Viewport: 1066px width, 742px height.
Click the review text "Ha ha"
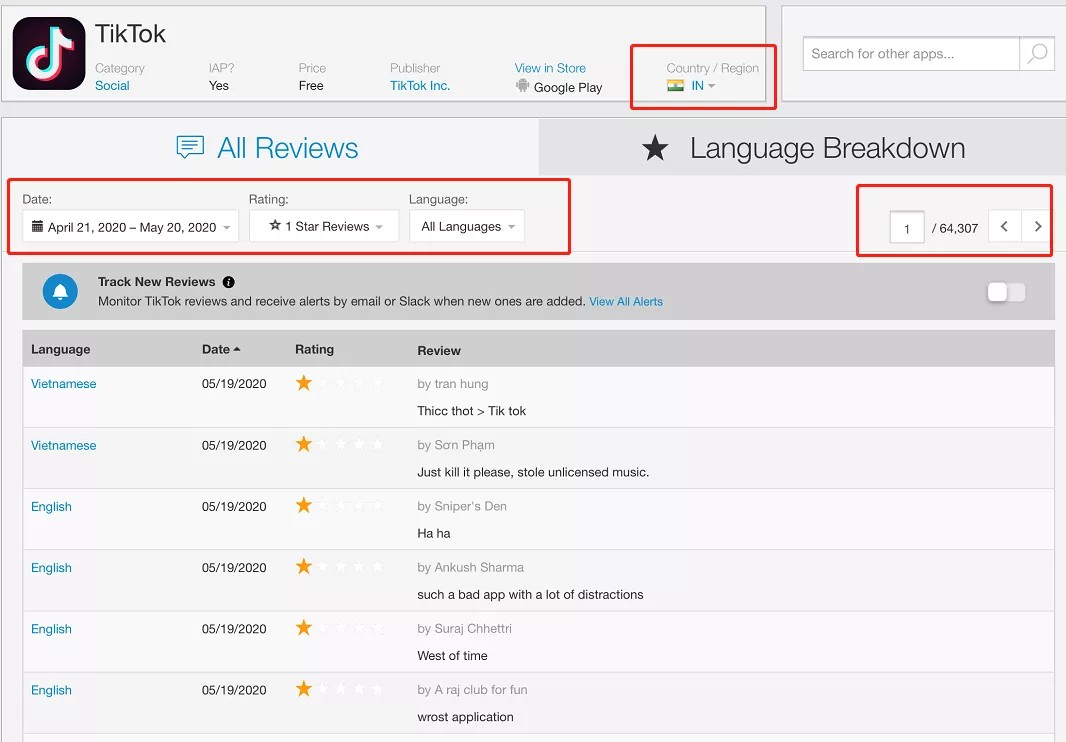tap(434, 533)
